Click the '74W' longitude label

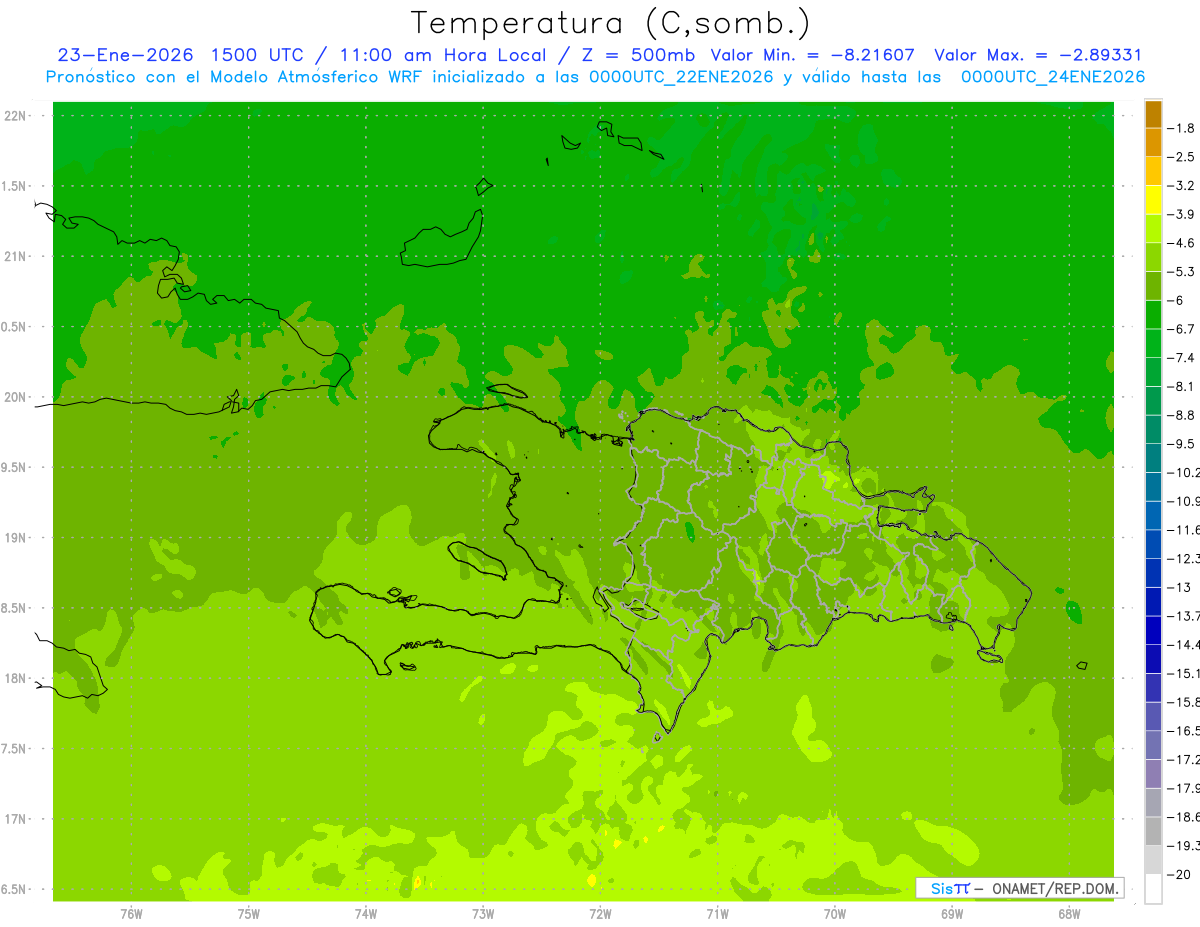(366, 913)
